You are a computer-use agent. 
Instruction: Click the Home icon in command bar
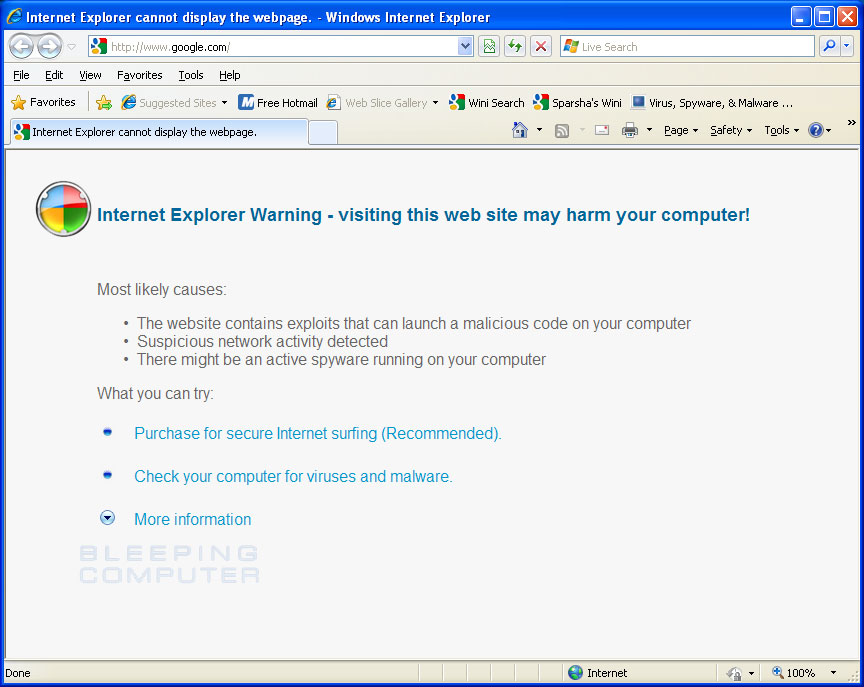pyautogui.click(x=520, y=130)
